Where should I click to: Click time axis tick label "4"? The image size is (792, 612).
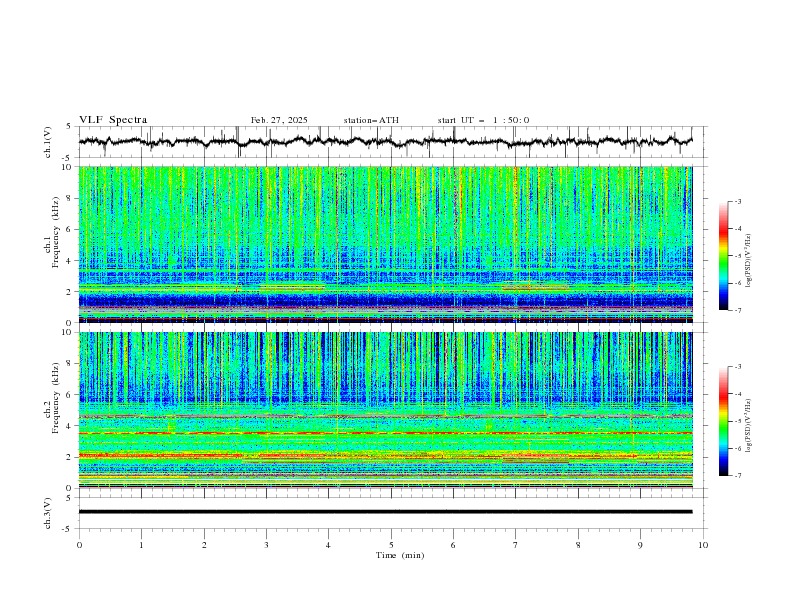(x=328, y=545)
